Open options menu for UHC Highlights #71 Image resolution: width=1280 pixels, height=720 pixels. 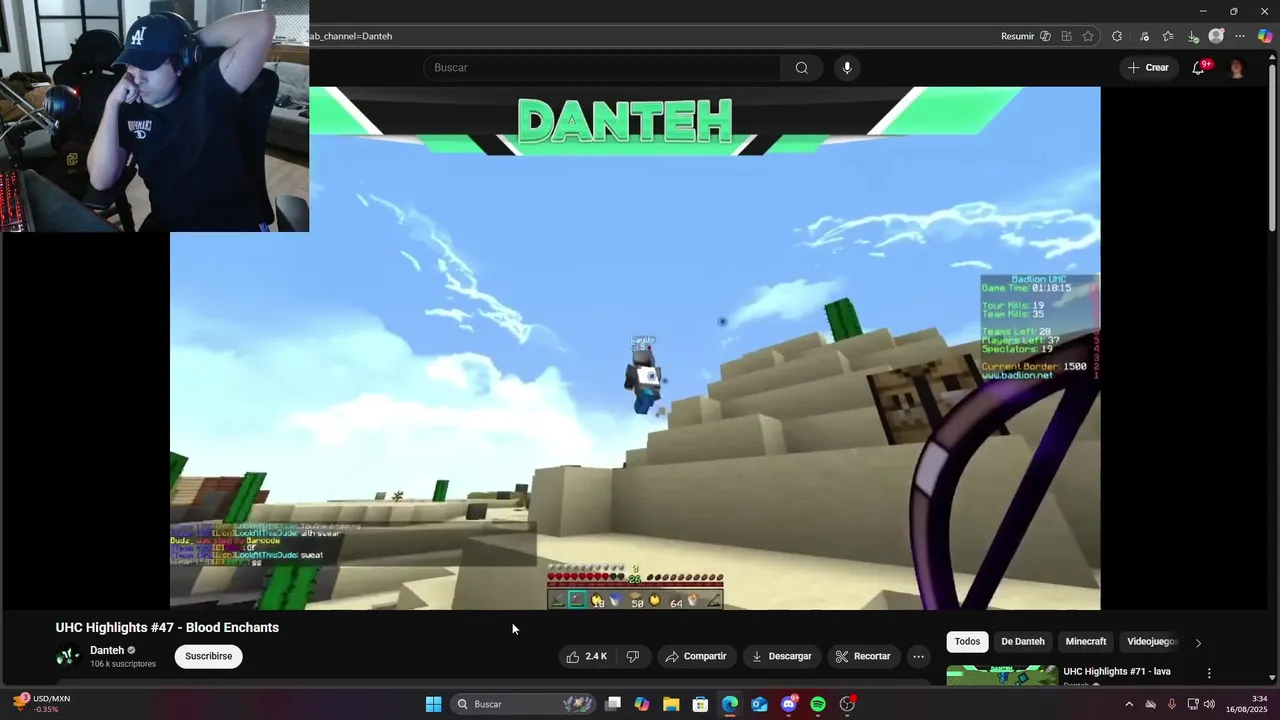coord(1209,674)
